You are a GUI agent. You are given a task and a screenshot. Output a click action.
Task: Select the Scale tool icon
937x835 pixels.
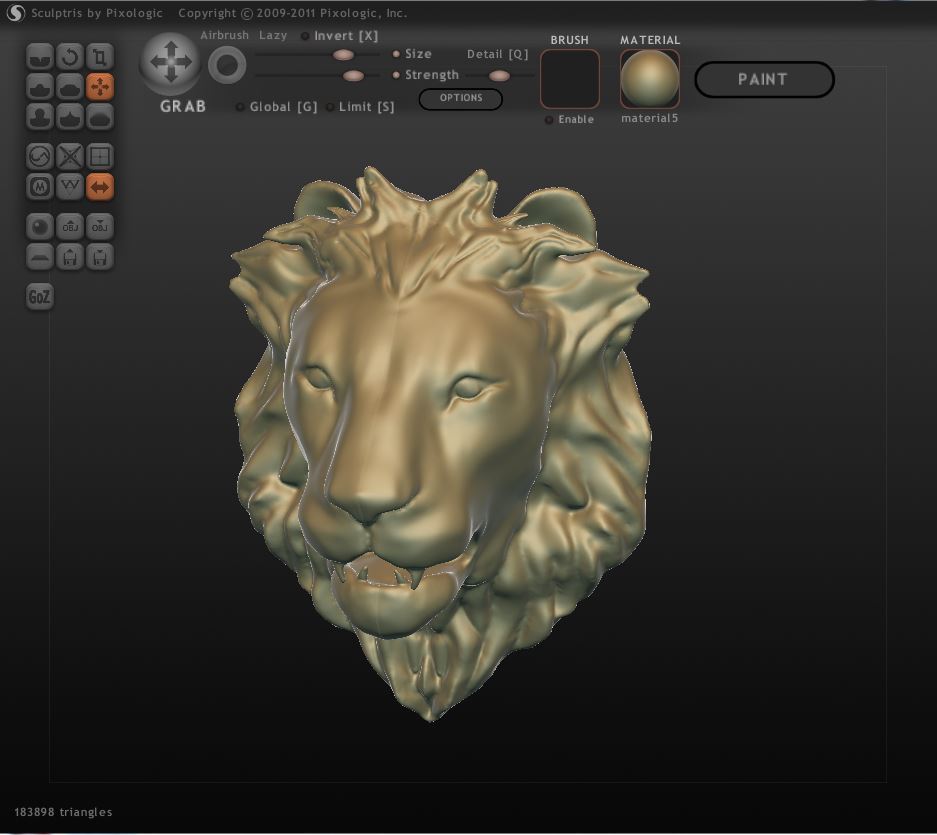(100, 57)
